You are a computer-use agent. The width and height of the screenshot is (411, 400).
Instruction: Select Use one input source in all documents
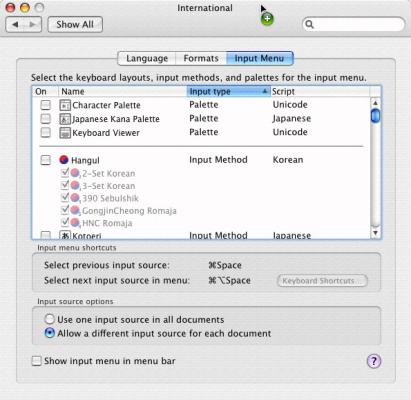[x=49, y=319]
